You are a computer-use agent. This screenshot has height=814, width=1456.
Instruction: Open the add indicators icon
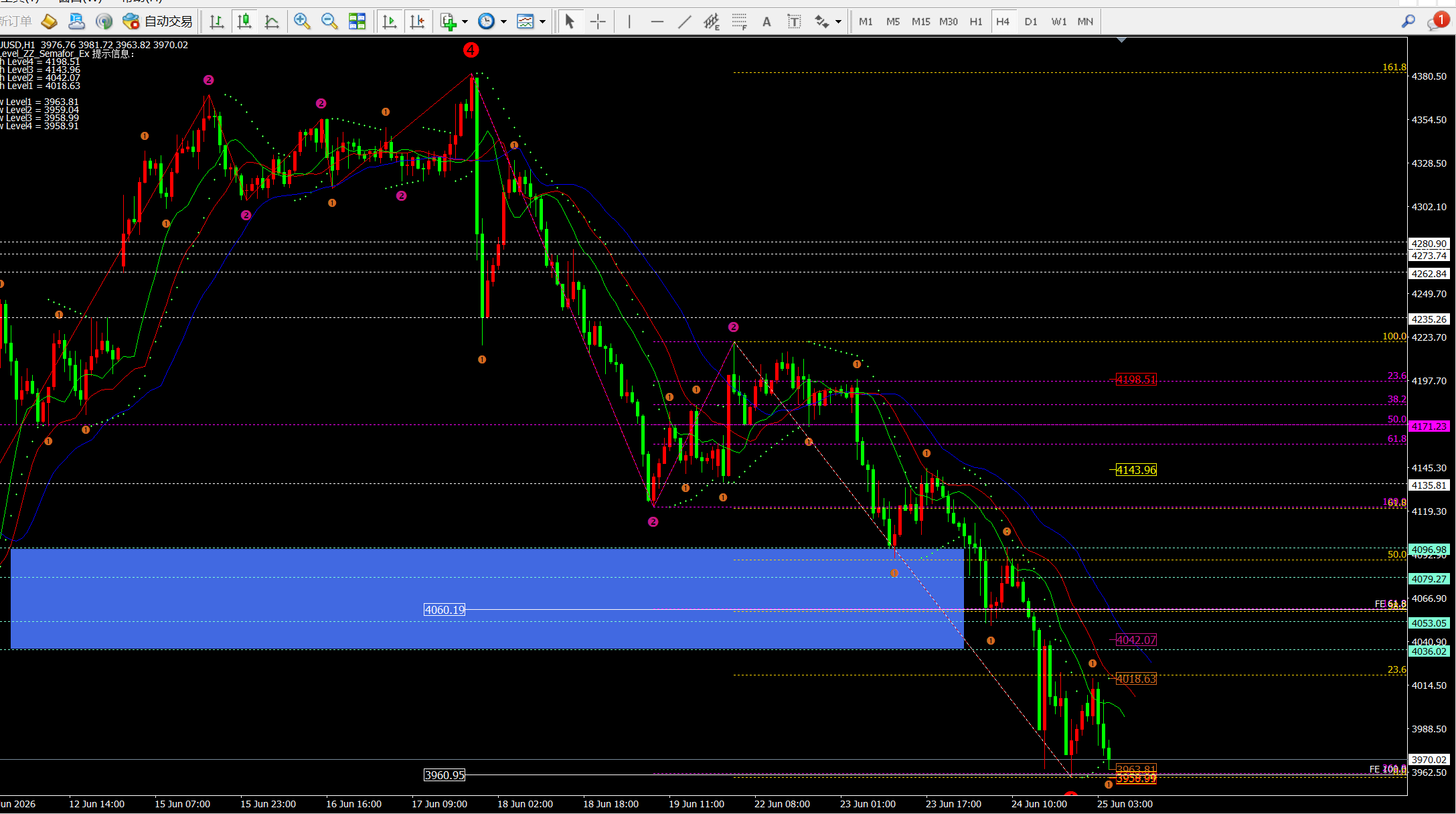click(x=448, y=22)
